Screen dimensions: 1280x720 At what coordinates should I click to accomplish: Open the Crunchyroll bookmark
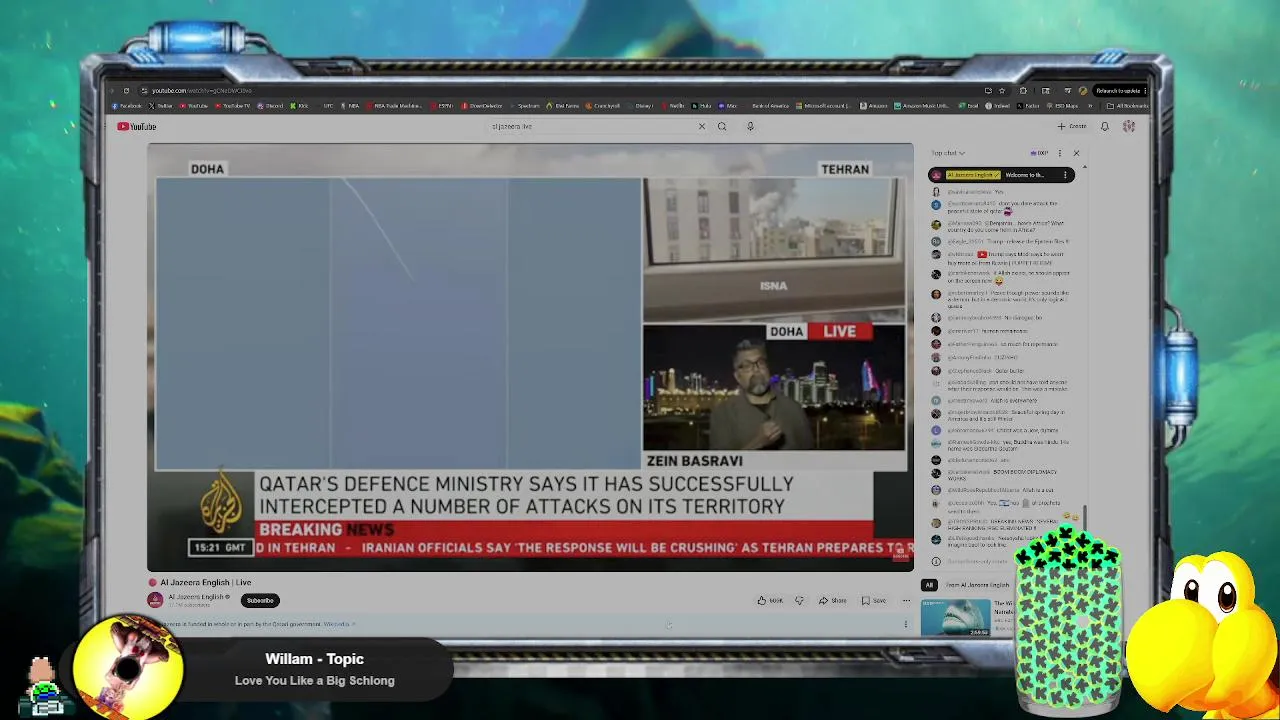(602, 106)
